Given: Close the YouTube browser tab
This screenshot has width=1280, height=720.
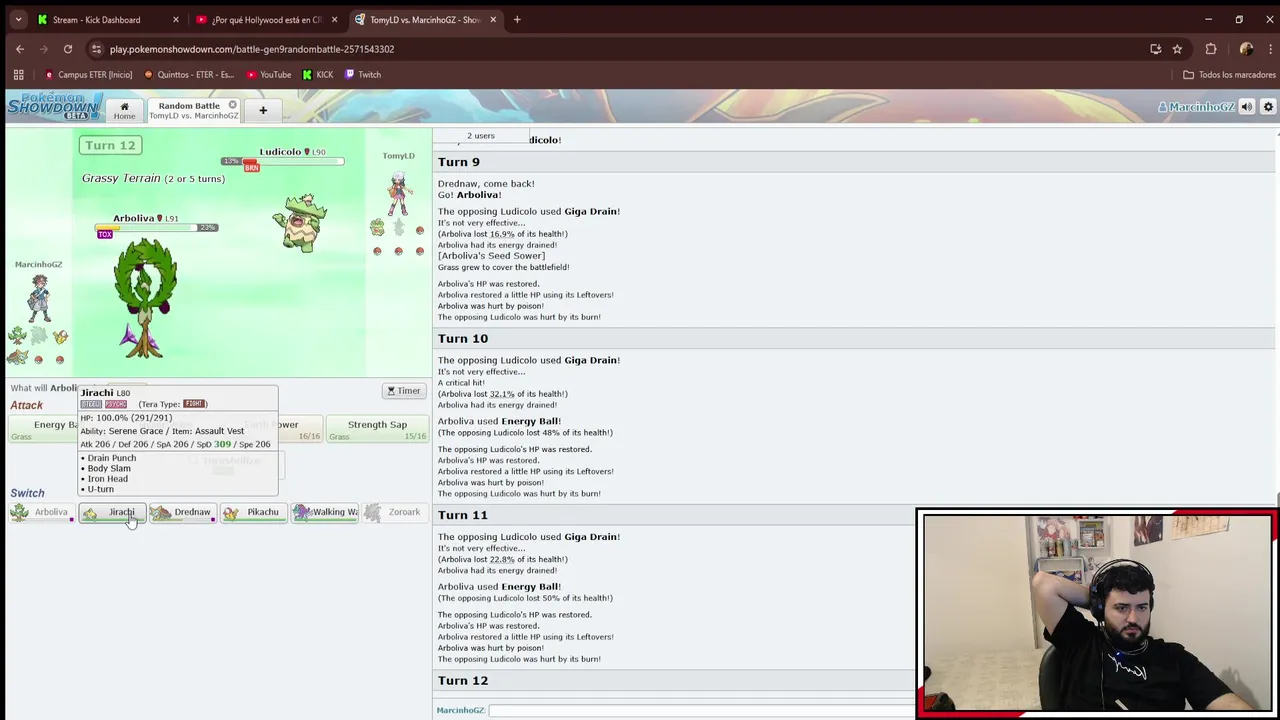Looking at the screenshot, I should [x=334, y=19].
